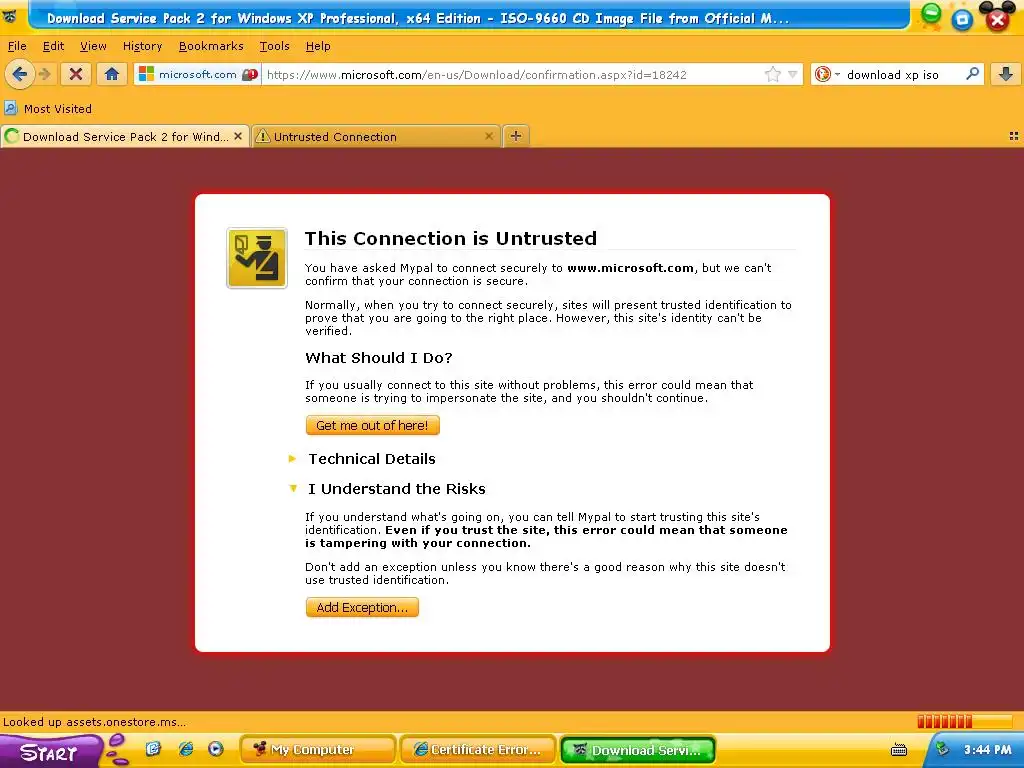Screen dimensions: 1024x768
Task: Click the Add Exception... button
Action: tap(362, 607)
